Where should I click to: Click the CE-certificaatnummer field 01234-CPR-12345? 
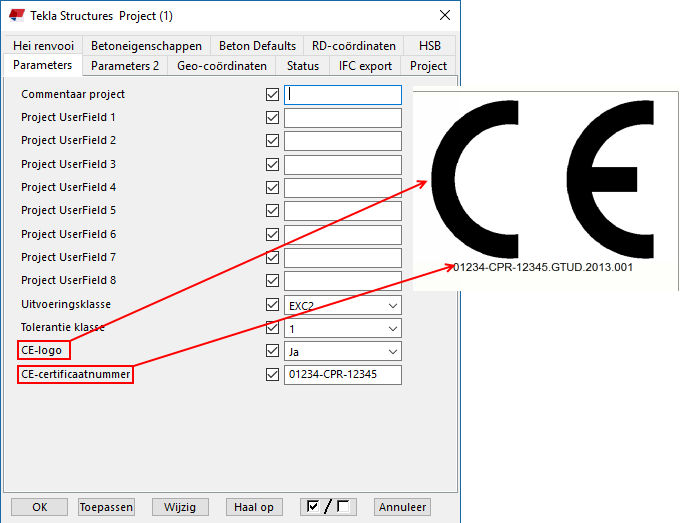coord(343,375)
